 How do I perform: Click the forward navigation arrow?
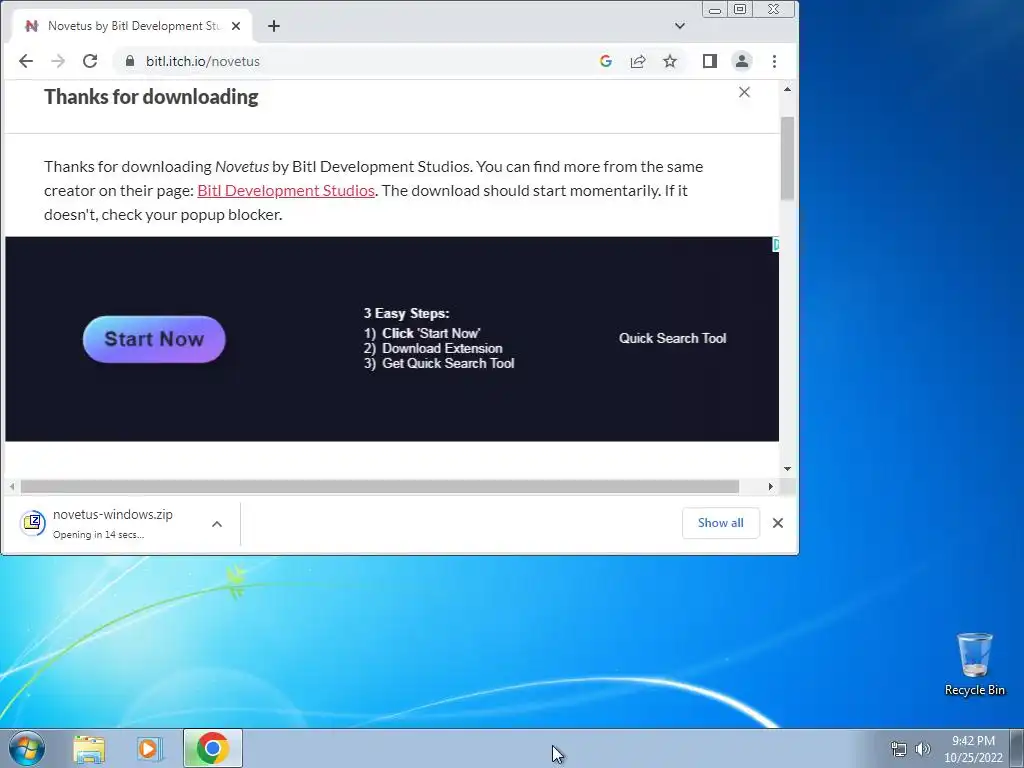pos(58,61)
